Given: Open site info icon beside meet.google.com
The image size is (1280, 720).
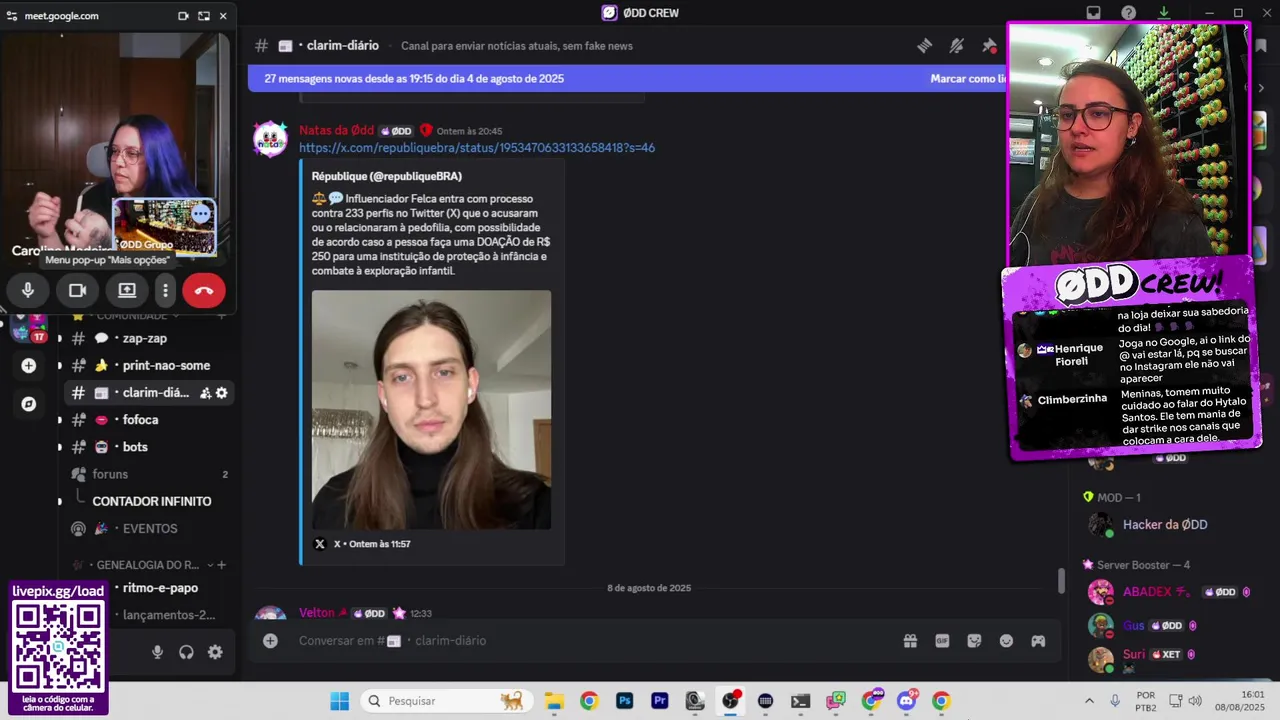Looking at the screenshot, I should click(12, 16).
